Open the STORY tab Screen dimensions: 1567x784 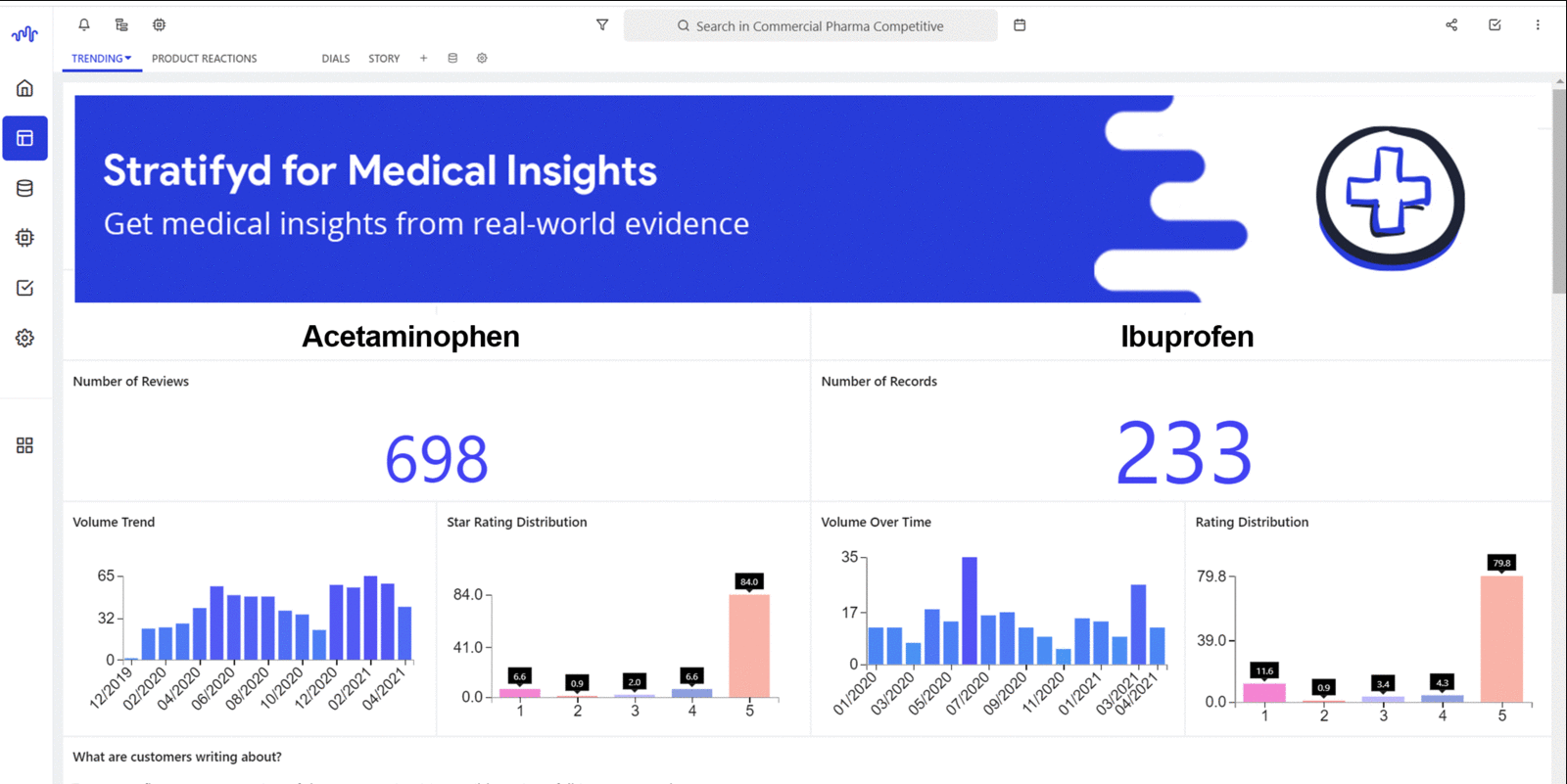pos(384,59)
